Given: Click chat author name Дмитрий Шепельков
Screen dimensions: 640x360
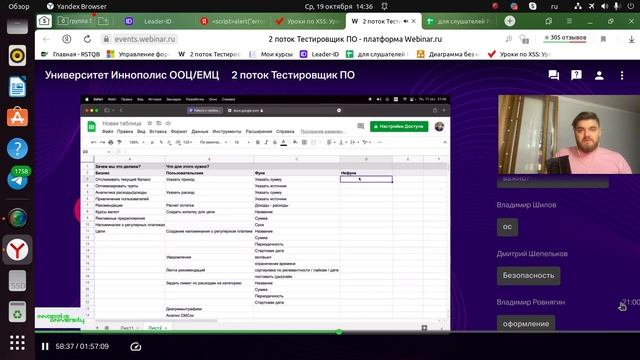Looking at the screenshot, I should 532,253.
